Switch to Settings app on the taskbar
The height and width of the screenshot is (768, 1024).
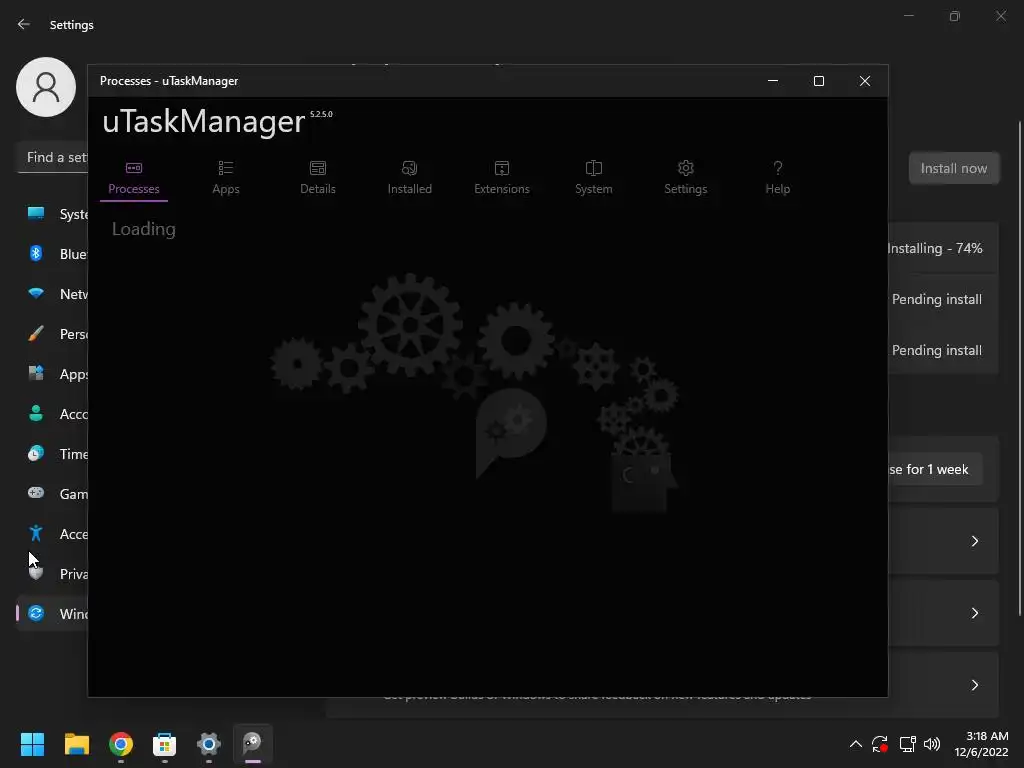[x=209, y=744]
